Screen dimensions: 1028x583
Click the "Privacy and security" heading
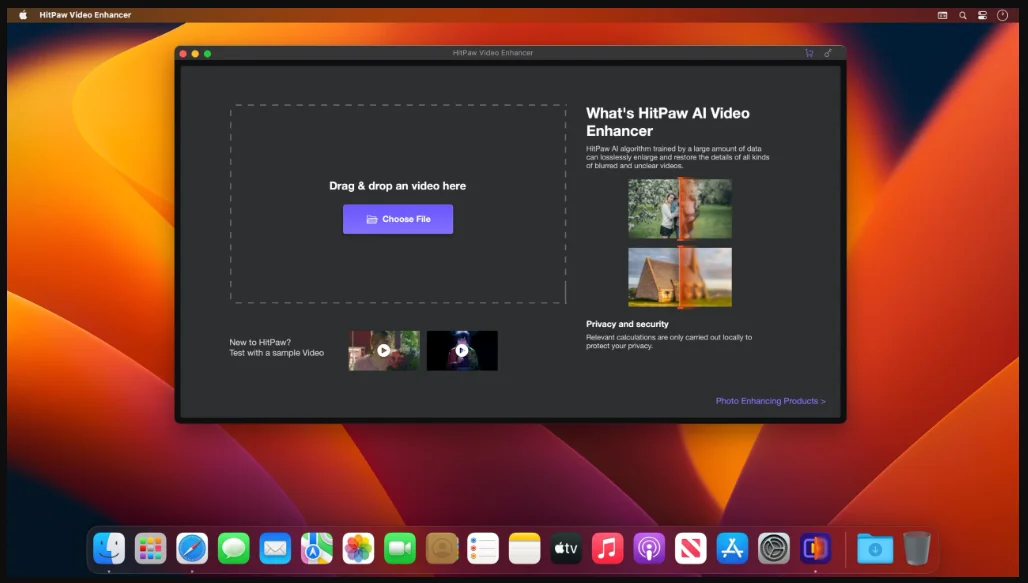point(627,324)
